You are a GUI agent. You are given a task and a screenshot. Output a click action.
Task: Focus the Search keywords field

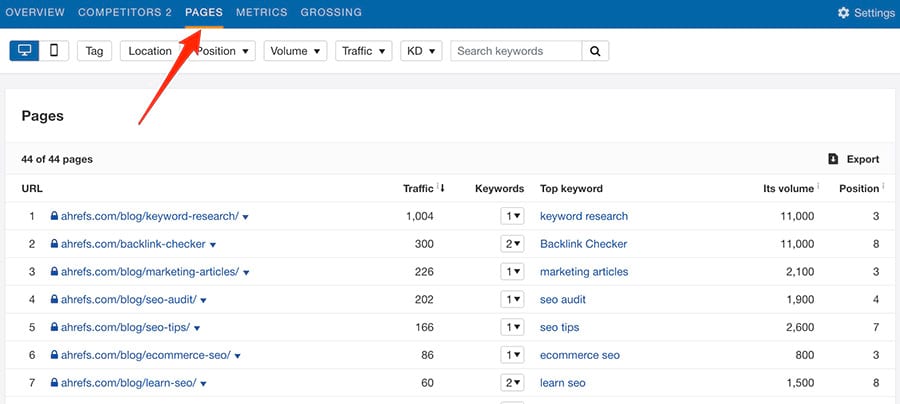tap(516, 51)
